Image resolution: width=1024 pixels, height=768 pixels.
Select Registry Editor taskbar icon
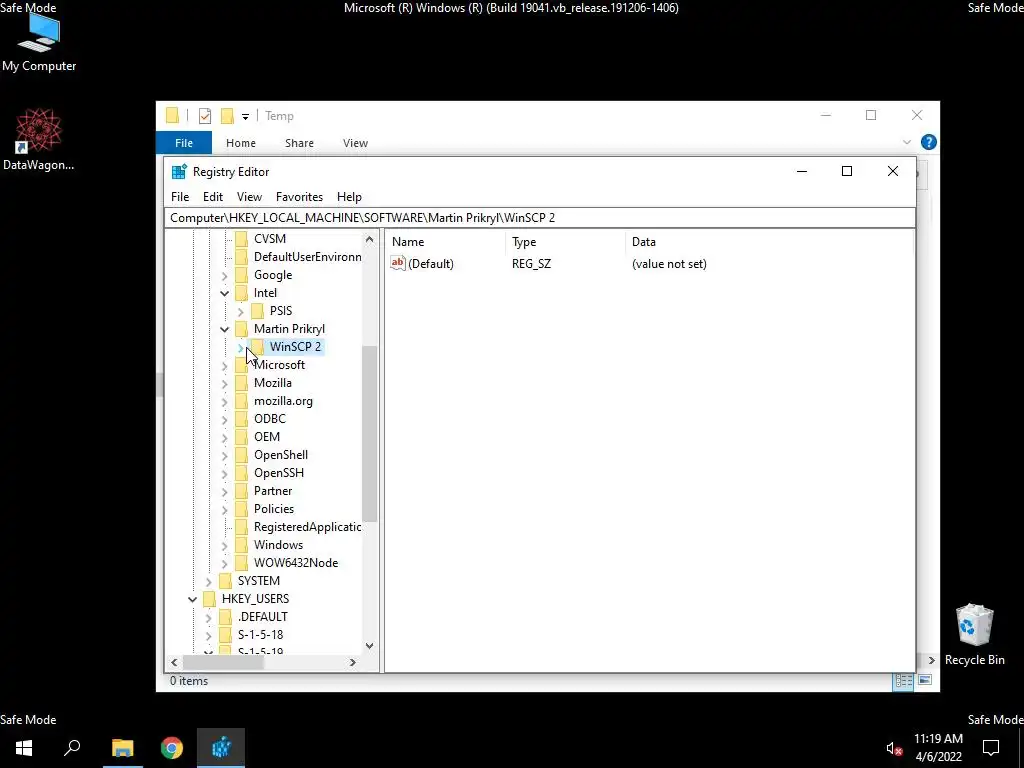point(221,748)
